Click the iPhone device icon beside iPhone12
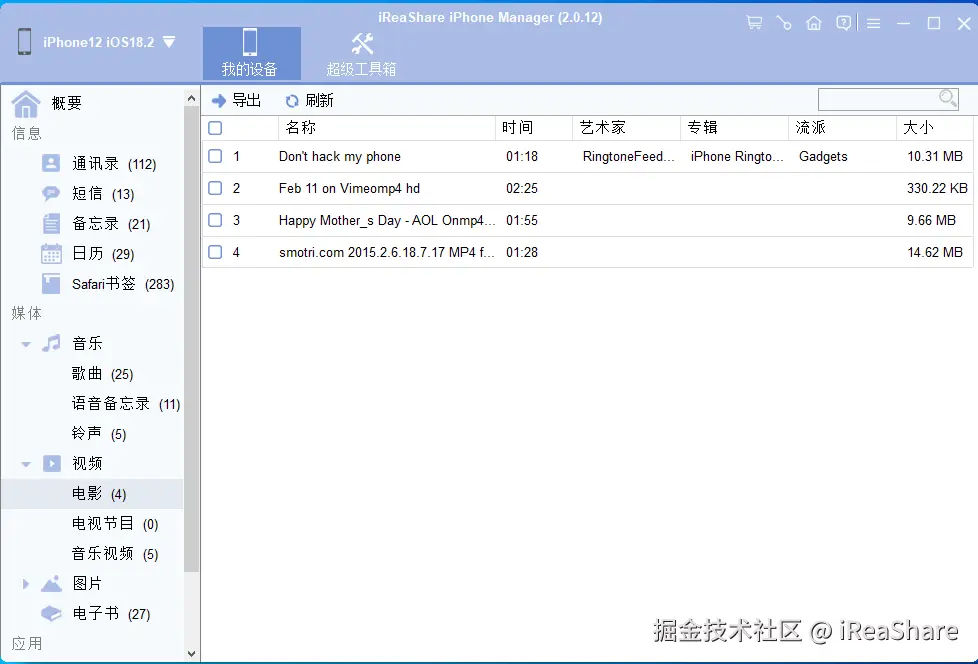The image size is (978, 664). tap(24, 42)
